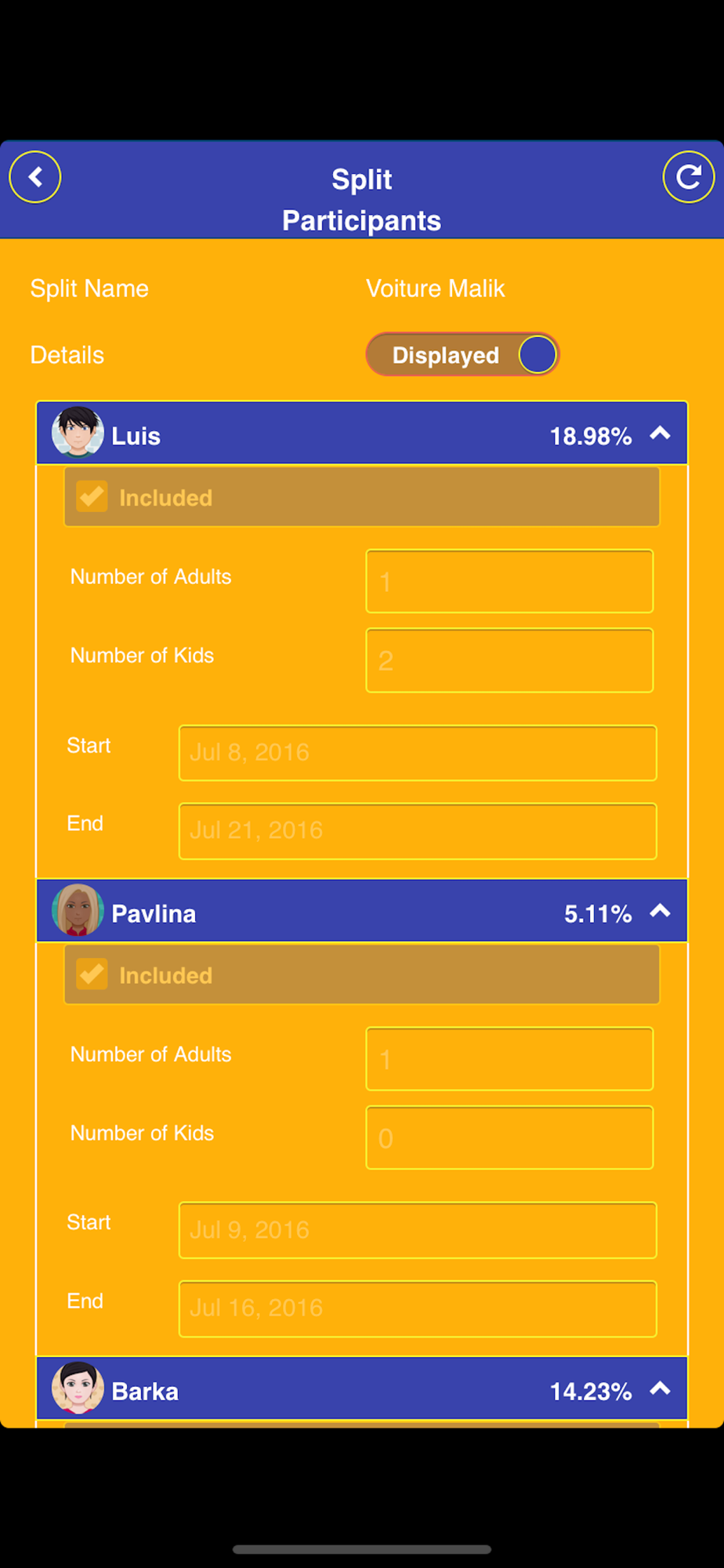
Task: Uncheck Included checkbox for Luis
Action: tap(92, 497)
